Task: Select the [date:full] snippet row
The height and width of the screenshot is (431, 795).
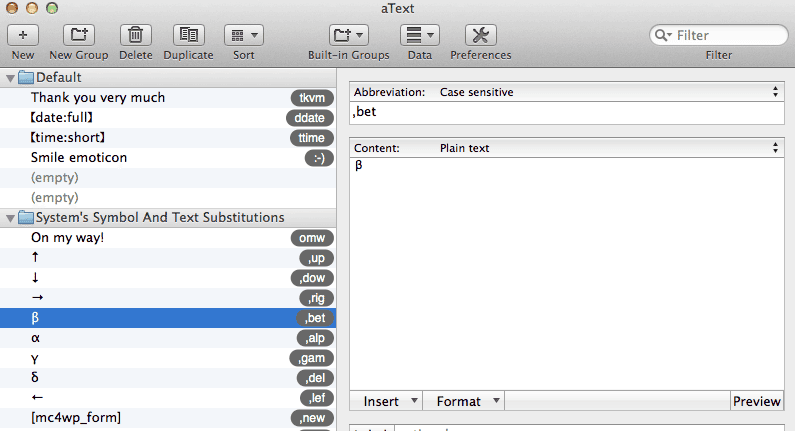Action: [x=168, y=118]
